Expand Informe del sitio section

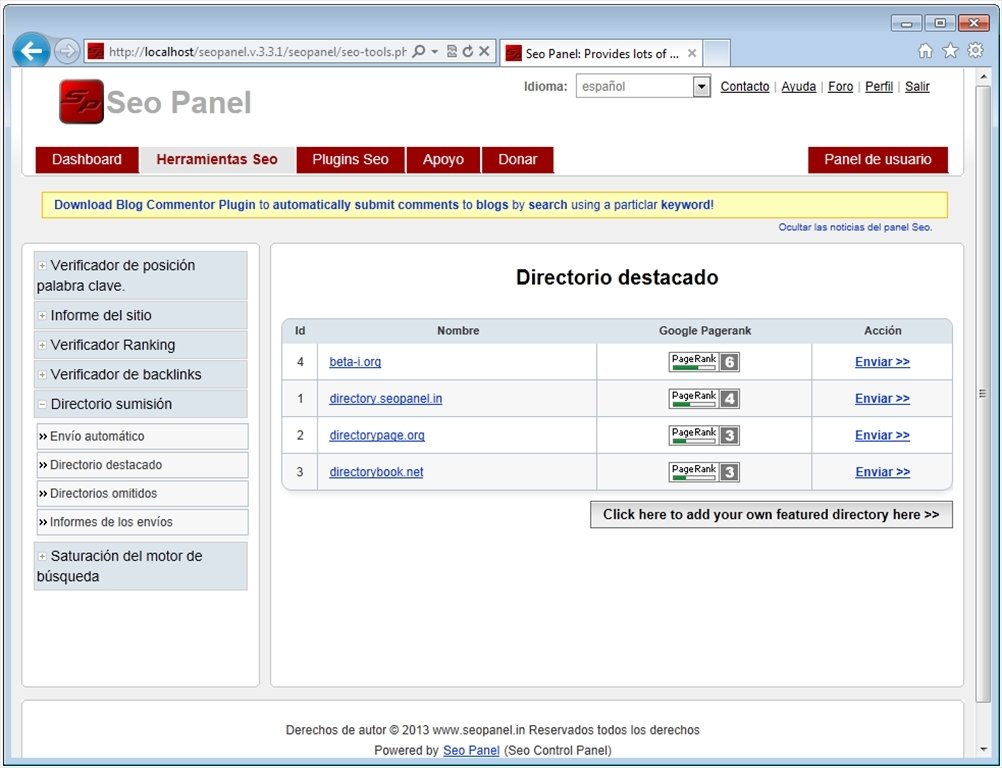pos(141,315)
